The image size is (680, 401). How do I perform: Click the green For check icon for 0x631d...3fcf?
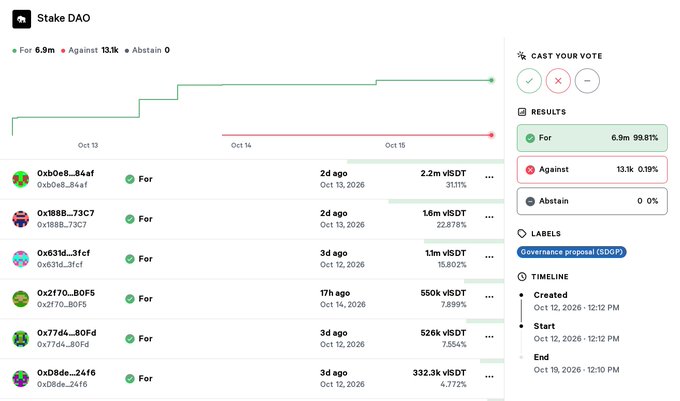pyautogui.click(x=130, y=259)
